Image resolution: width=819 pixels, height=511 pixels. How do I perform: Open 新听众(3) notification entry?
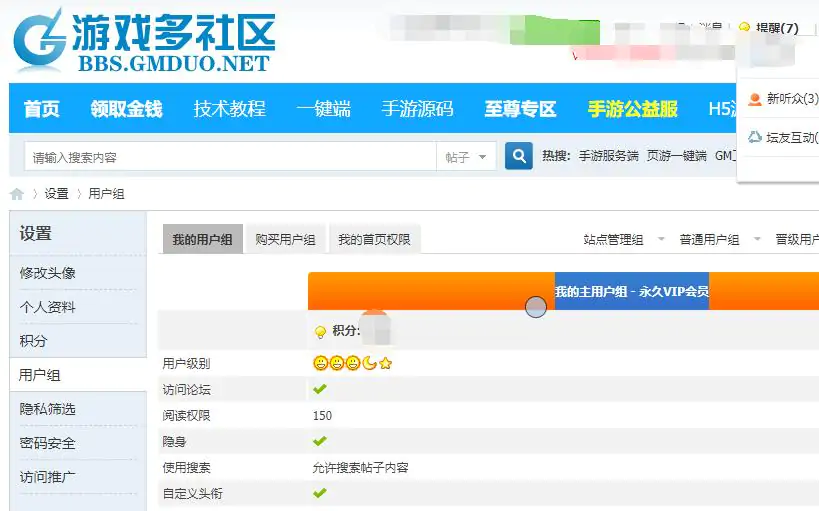tap(782, 98)
